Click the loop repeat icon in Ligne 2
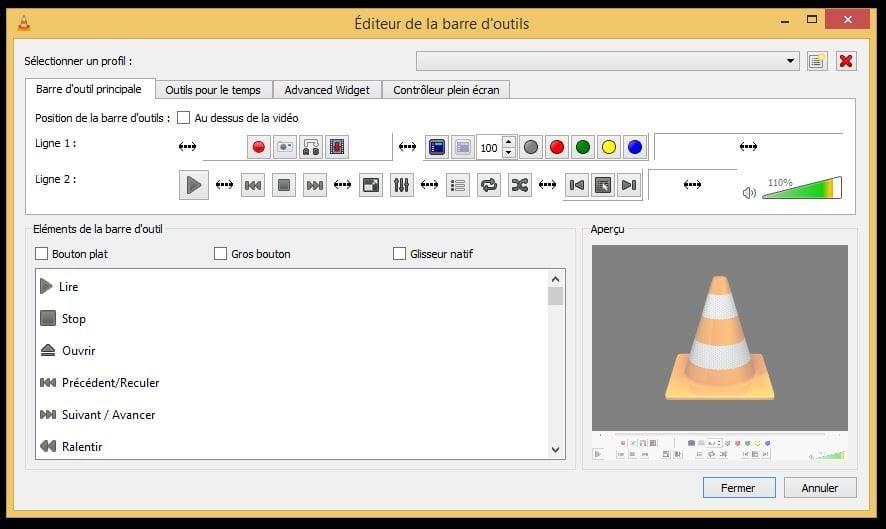 (489, 185)
